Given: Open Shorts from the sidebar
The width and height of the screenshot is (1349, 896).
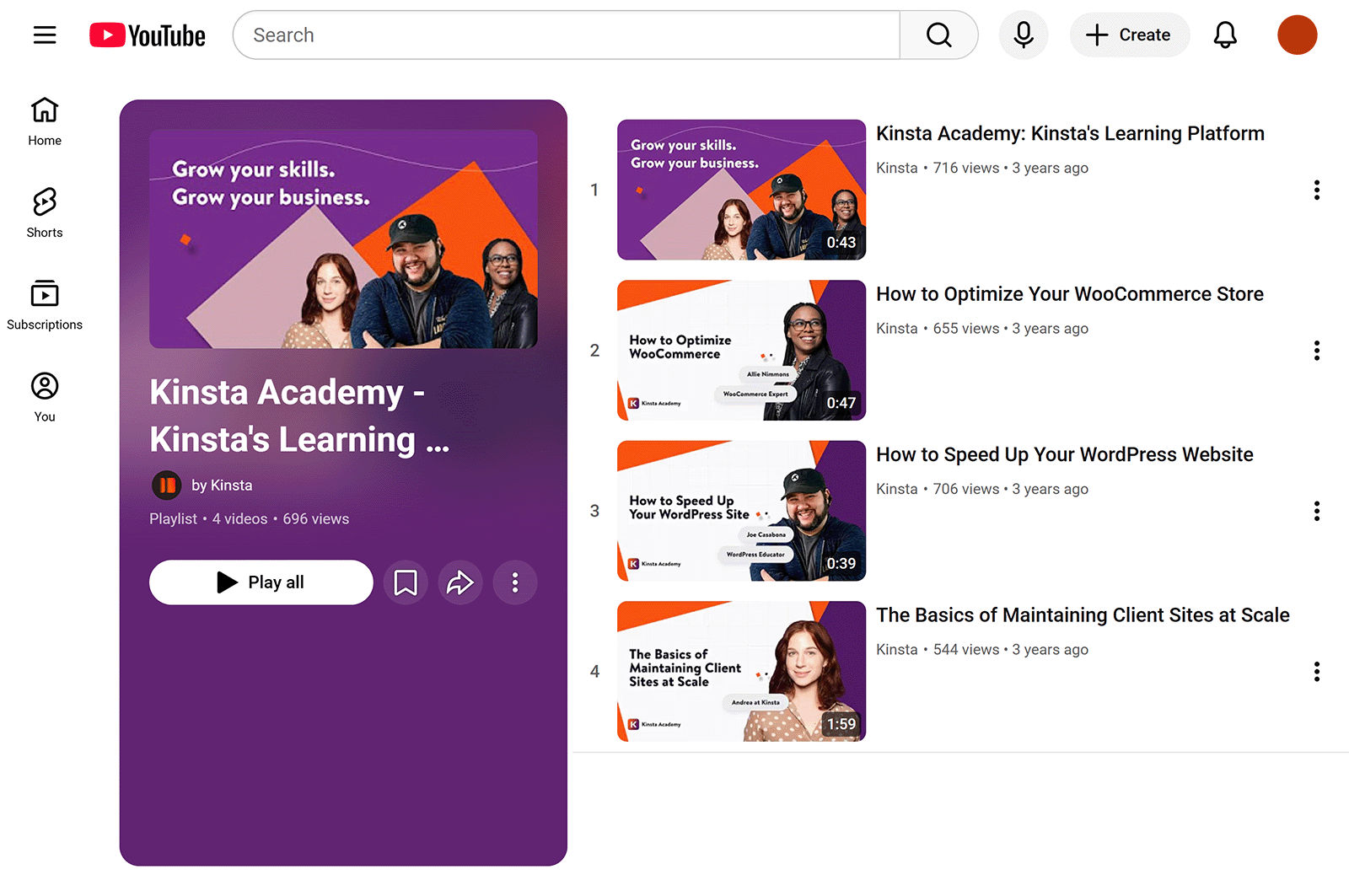Looking at the screenshot, I should pyautogui.click(x=45, y=214).
